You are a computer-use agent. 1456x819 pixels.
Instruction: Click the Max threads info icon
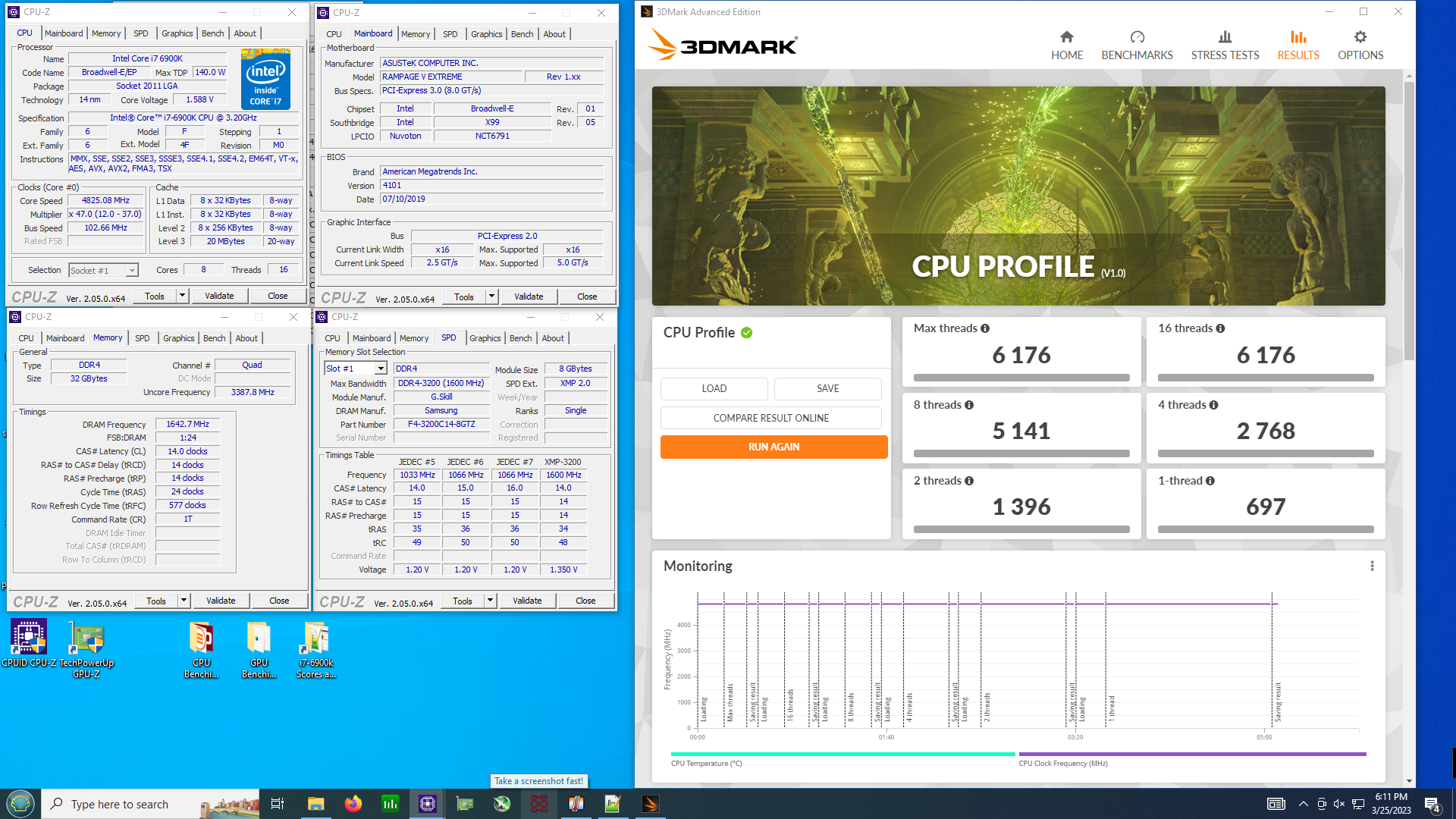click(985, 328)
